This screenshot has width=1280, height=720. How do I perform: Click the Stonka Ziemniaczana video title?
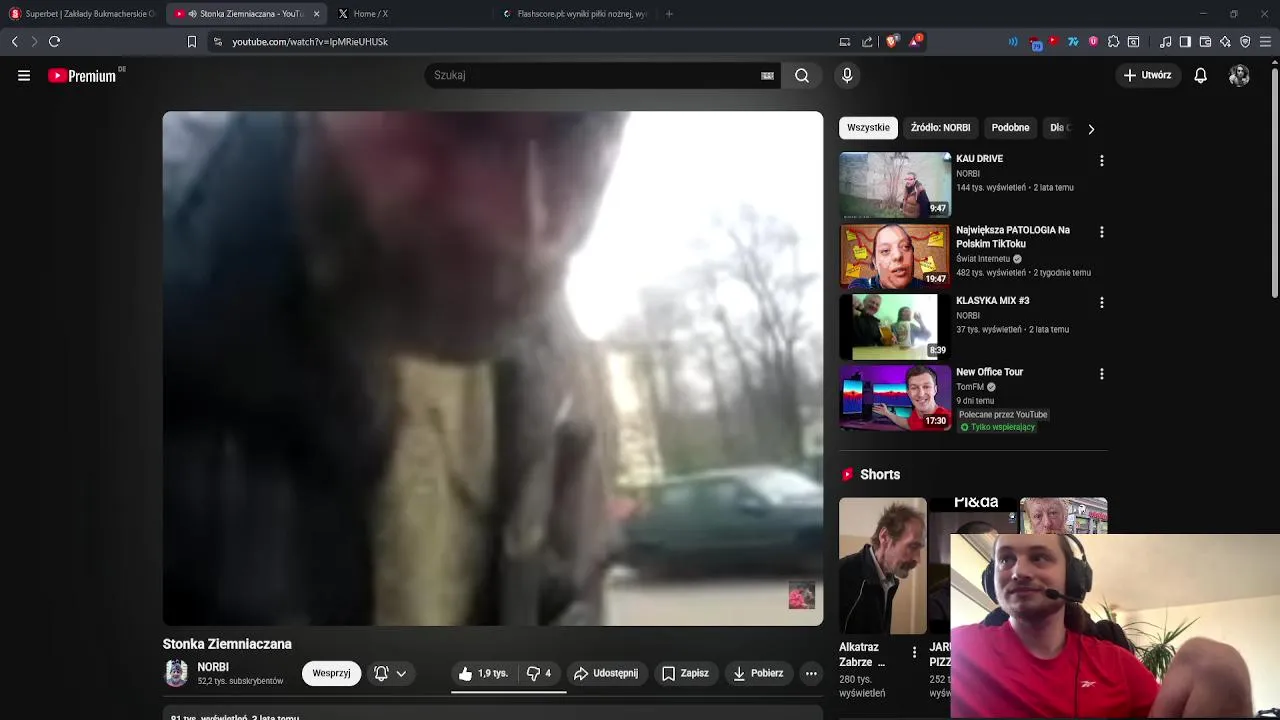227,644
